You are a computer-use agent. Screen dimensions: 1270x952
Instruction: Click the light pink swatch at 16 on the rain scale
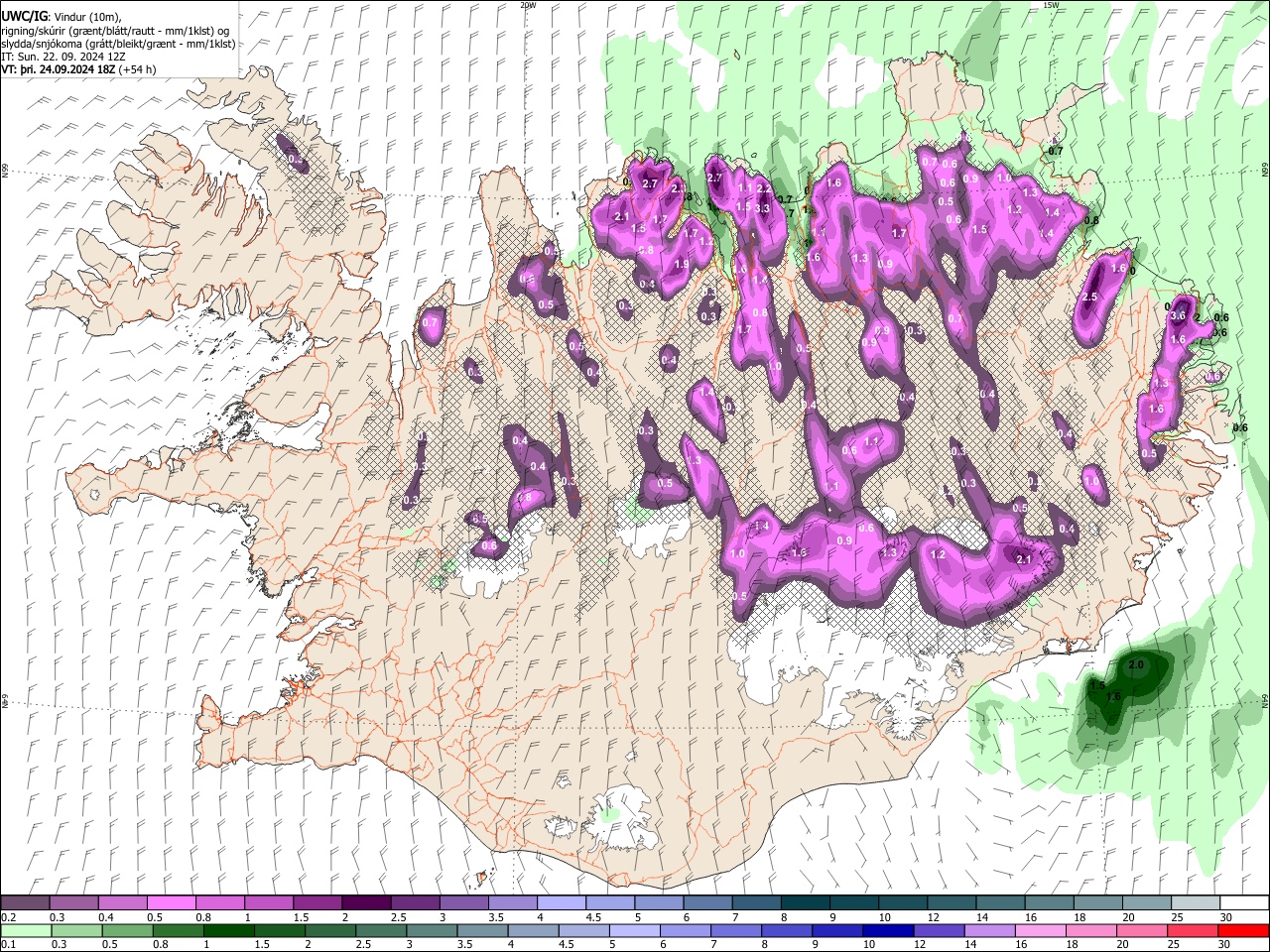[1041, 930]
